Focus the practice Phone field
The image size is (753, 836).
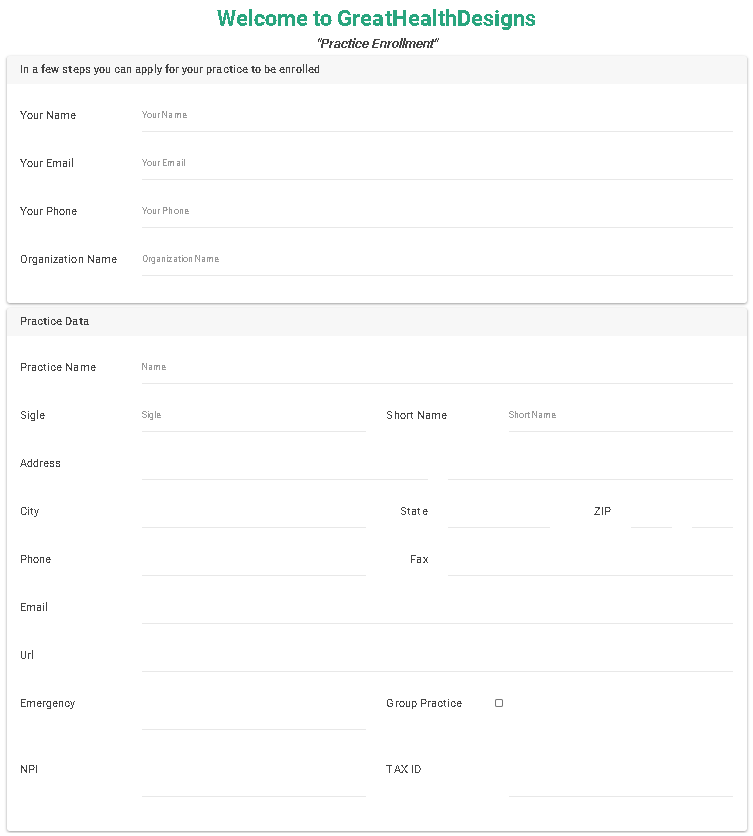[253, 560]
